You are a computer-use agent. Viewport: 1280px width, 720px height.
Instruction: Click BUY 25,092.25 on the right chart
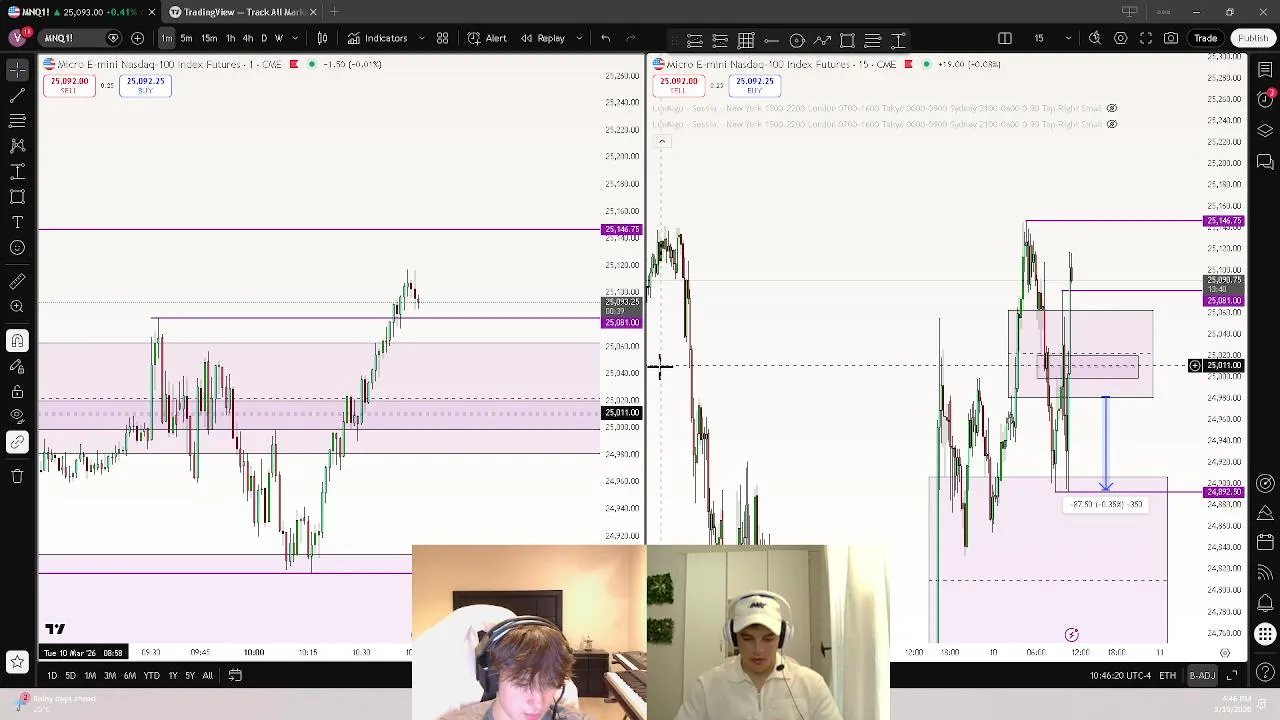754,86
